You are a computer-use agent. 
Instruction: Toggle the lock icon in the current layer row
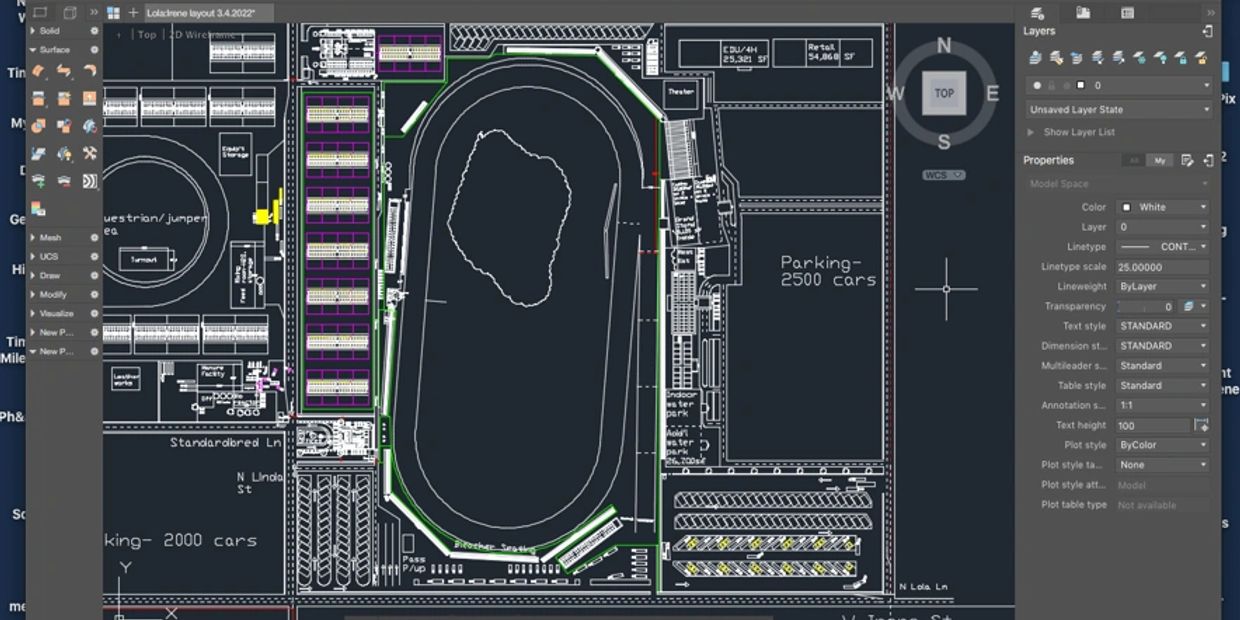point(1051,86)
